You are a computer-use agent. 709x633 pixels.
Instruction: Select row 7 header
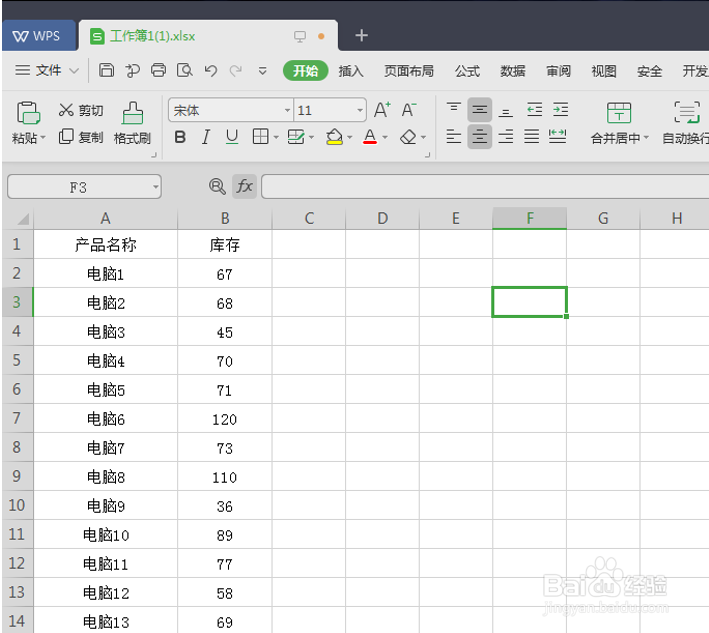(17, 418)
